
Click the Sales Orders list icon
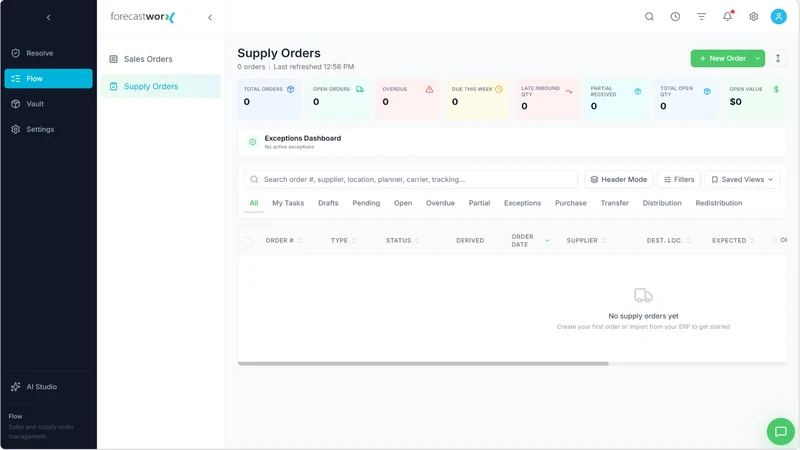(x=113, y=59)
